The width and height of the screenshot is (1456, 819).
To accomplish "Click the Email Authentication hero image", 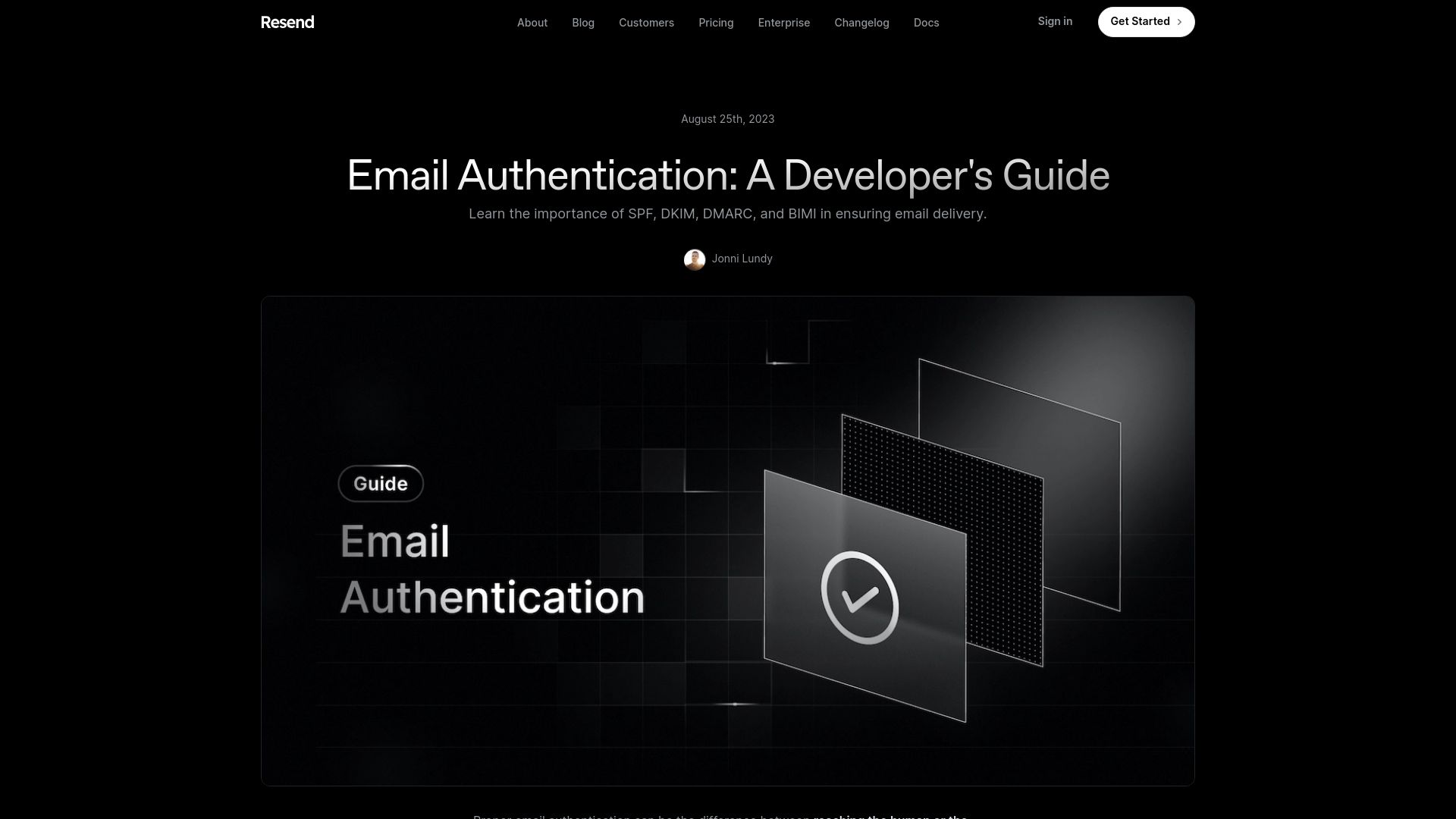I will 728,541.
